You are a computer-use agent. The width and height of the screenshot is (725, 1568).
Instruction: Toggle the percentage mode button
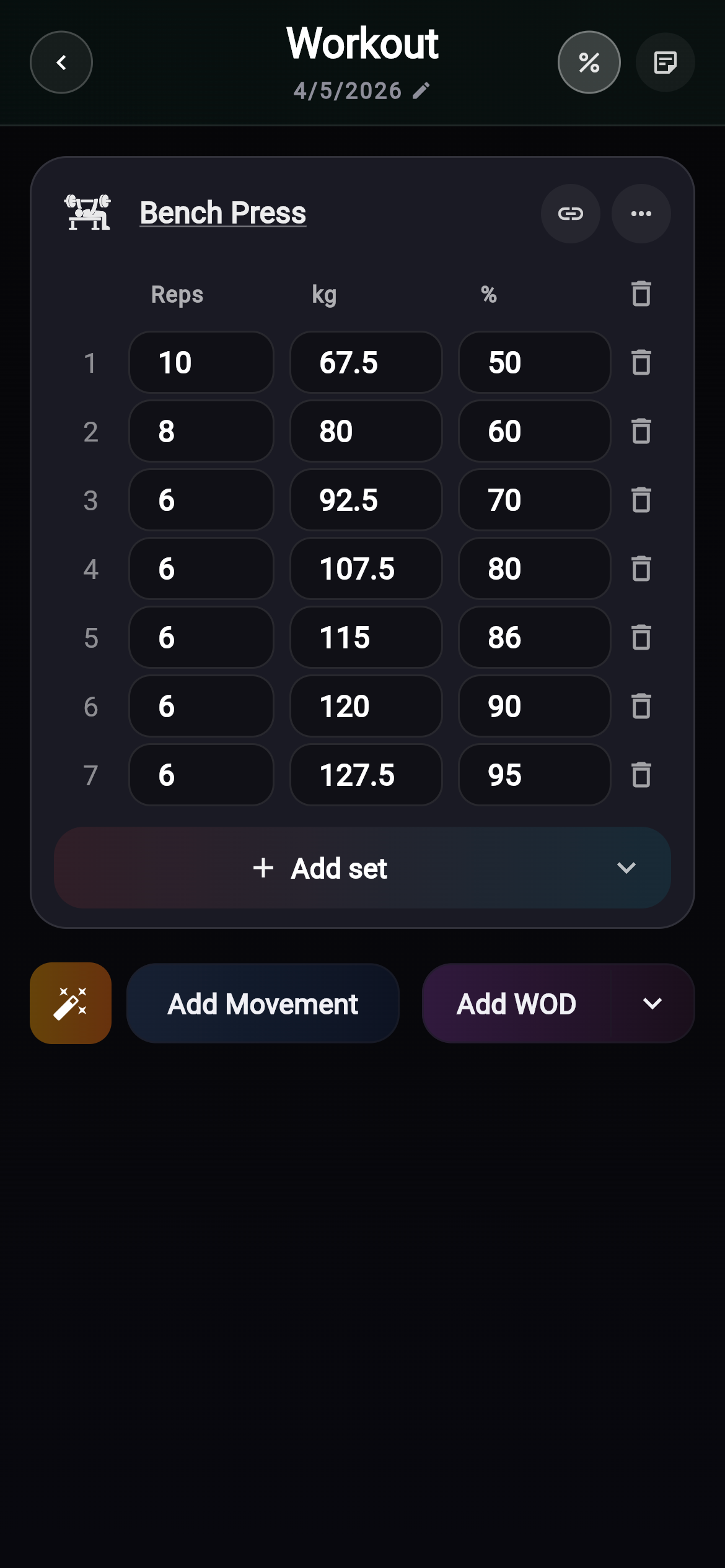[x=589, y=63]
